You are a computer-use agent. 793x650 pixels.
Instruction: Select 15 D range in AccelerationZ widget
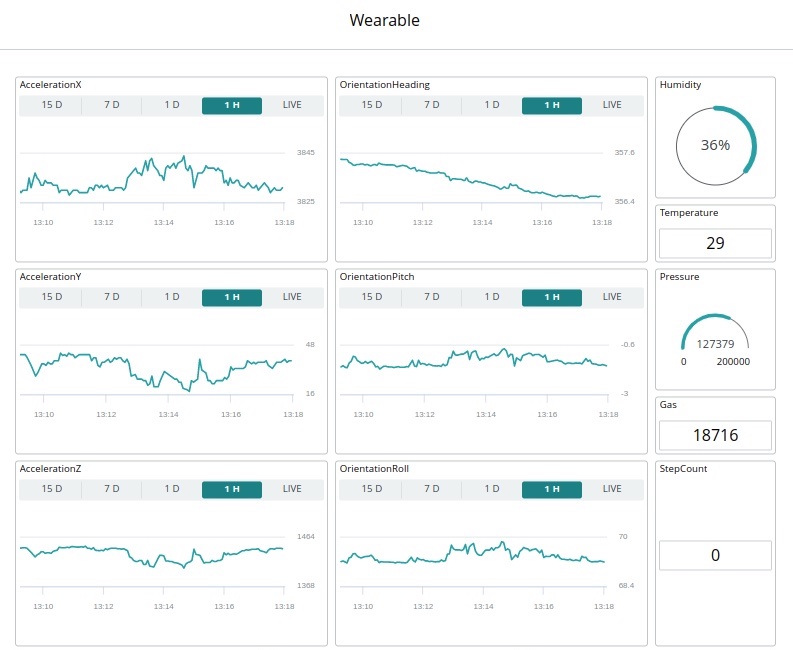(52, 489)
